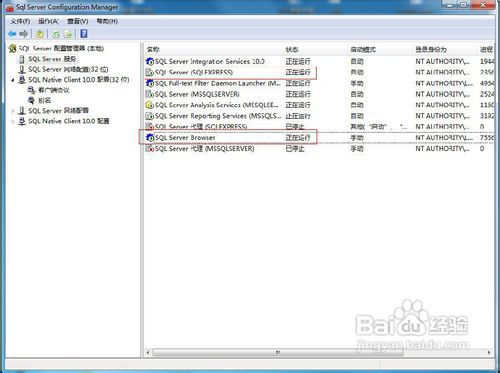
Task: Click the 别名 tree node icon
Action: pos(32,100)
